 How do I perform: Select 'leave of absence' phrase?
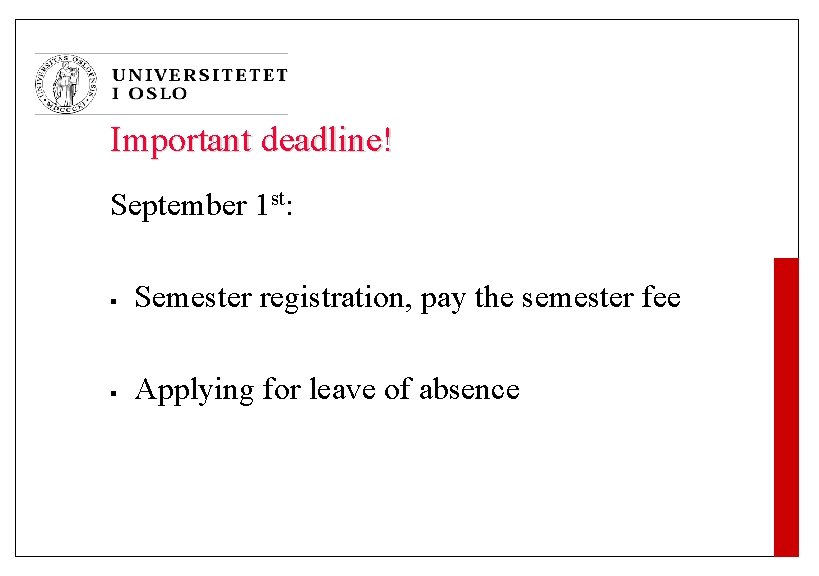pyautogui.click(x=415, y=389)
